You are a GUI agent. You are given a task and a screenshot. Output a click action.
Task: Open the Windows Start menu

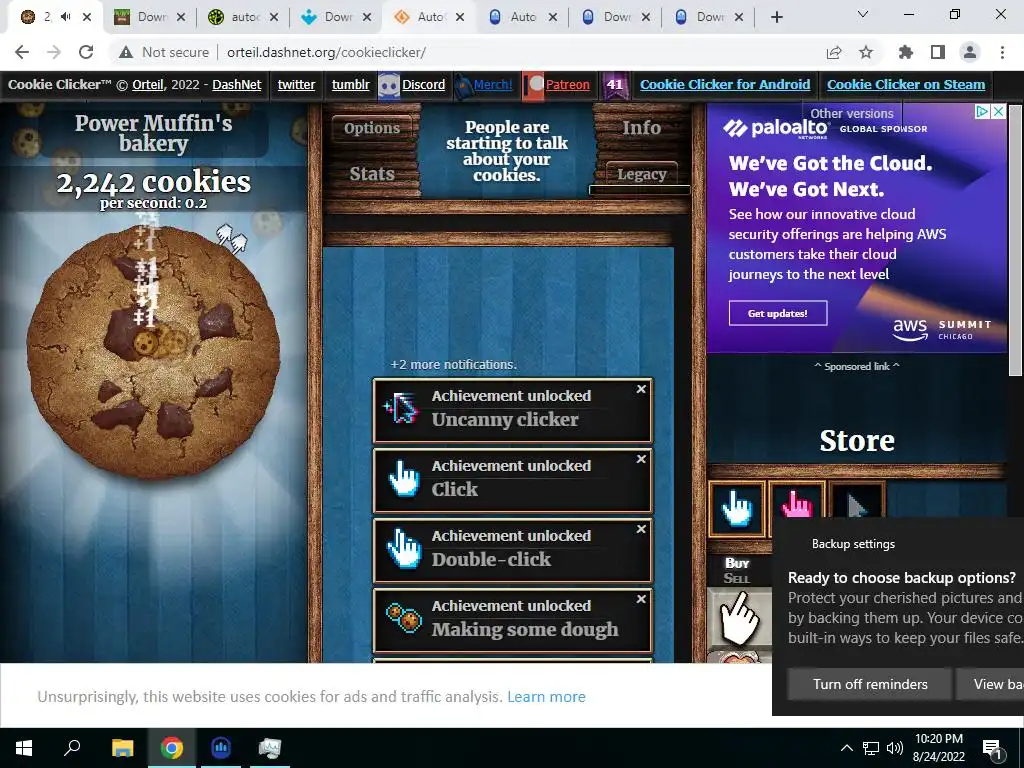[x=24, y=748]
